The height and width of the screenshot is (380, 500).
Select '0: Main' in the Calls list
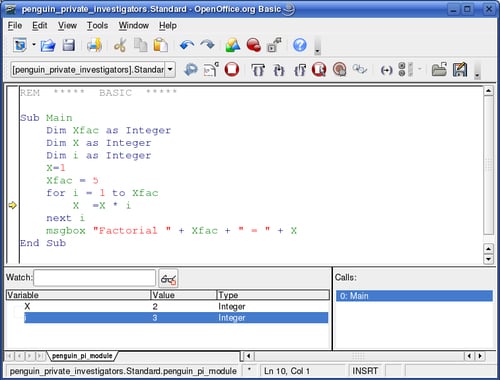(x=414, y=296)
